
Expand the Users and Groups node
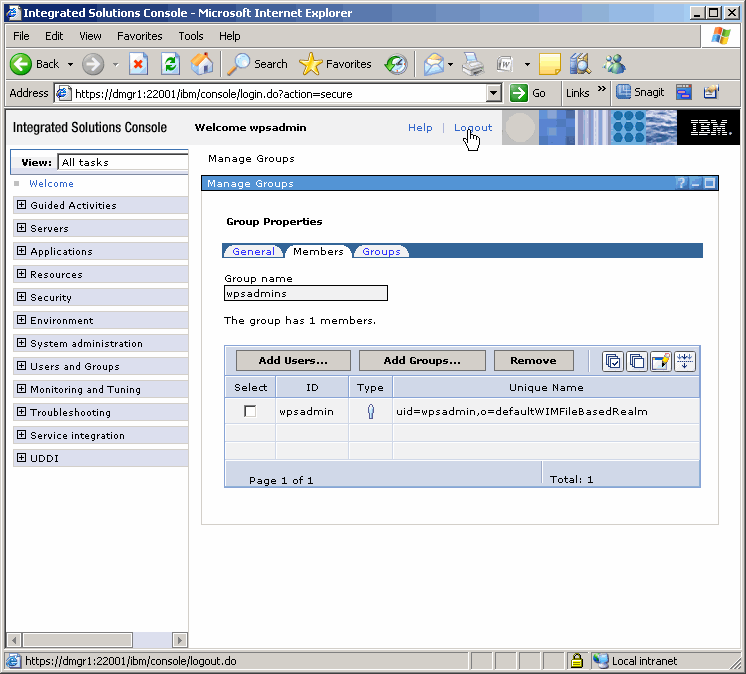(x=21, y=366)
